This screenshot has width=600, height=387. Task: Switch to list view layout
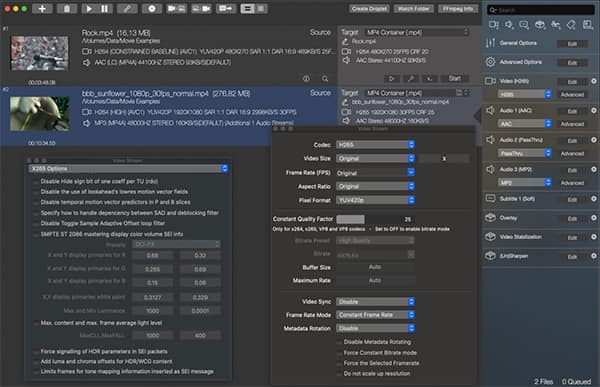pyautogui.click(x=247, y=8)
